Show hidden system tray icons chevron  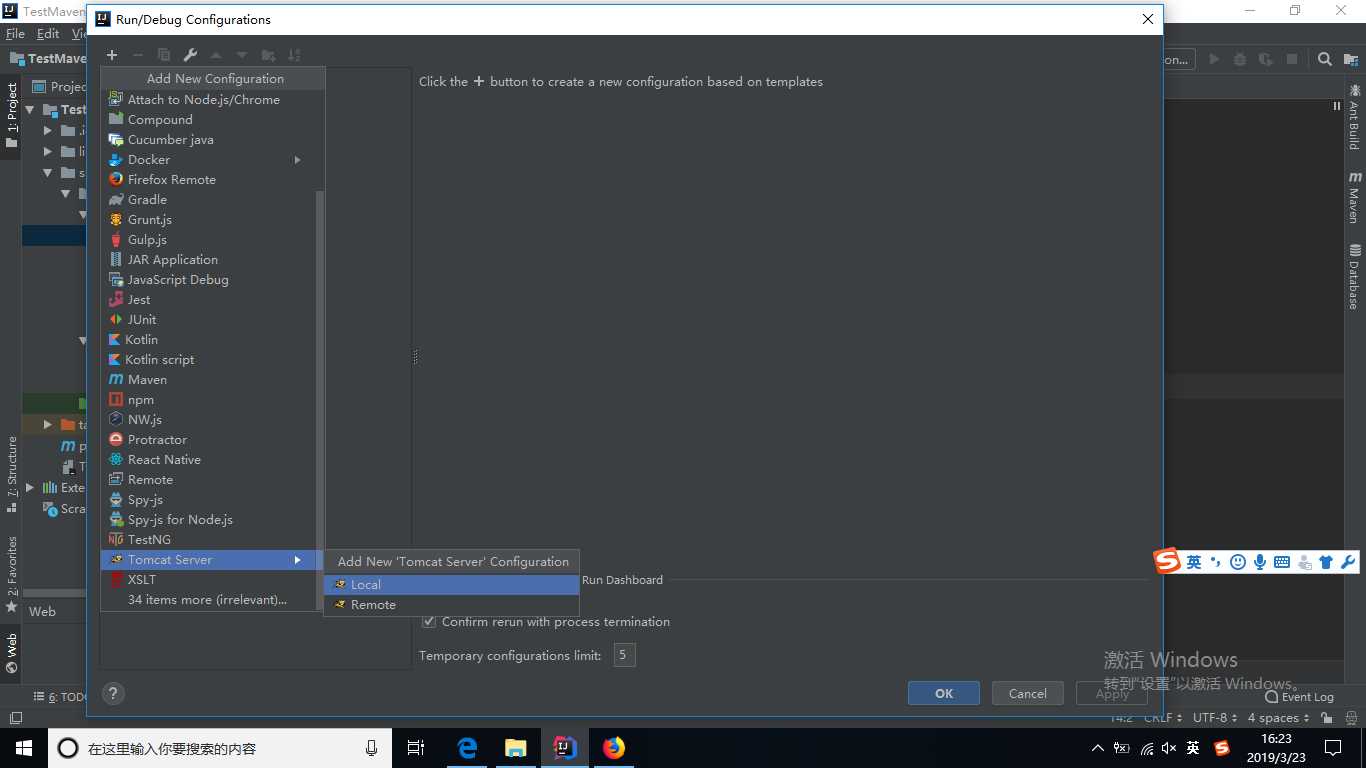[1097, 748]
